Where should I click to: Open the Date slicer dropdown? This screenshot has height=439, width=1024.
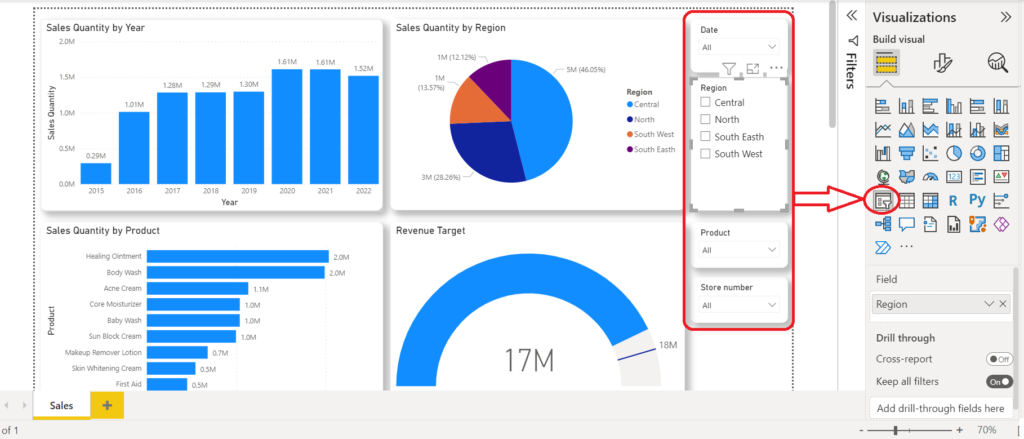[x=739, y=47]
